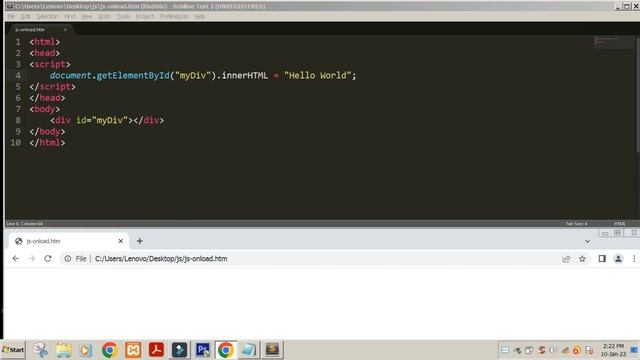Screen dimensions: 640x360
Task: Open Sublime Preferences menu
Action: (174, 16)
